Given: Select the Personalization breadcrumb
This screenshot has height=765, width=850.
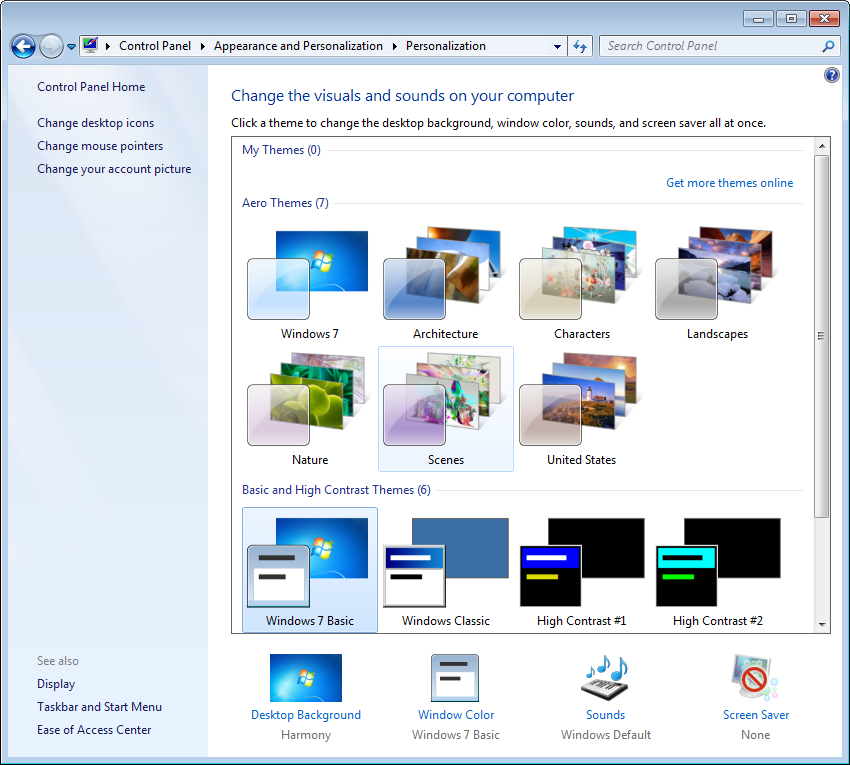Looking at the screenshot, I should (x=446, y=46).
